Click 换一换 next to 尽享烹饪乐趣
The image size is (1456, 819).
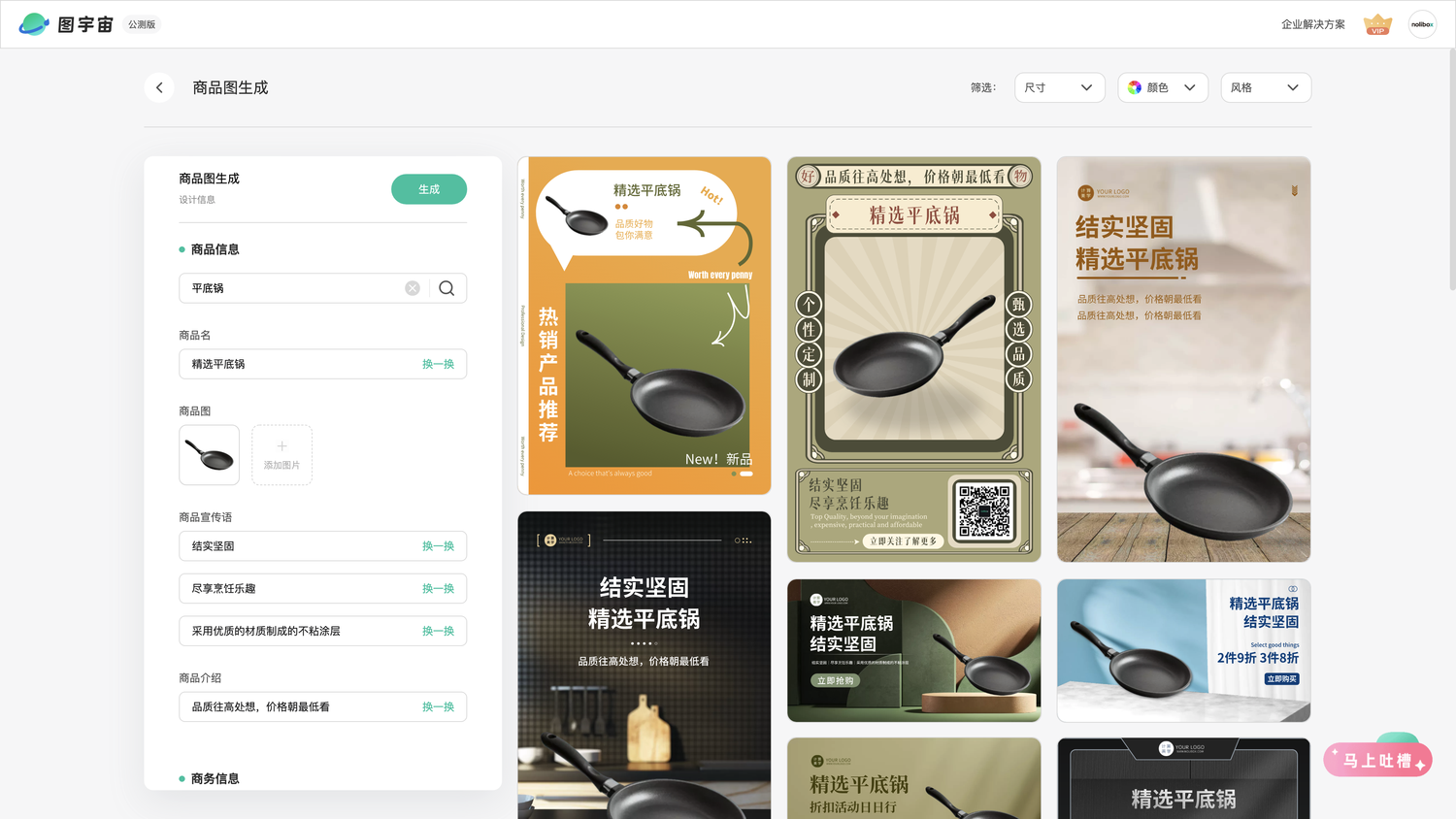pos(438,589)
